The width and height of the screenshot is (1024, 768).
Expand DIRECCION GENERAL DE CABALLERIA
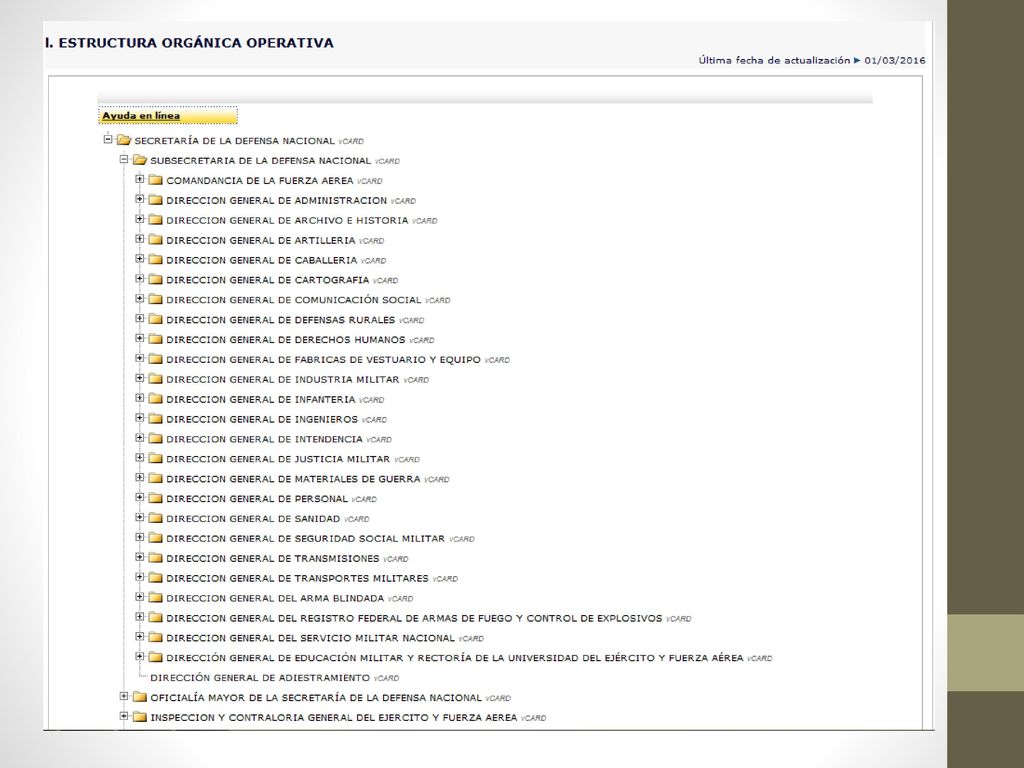(139, 259)
